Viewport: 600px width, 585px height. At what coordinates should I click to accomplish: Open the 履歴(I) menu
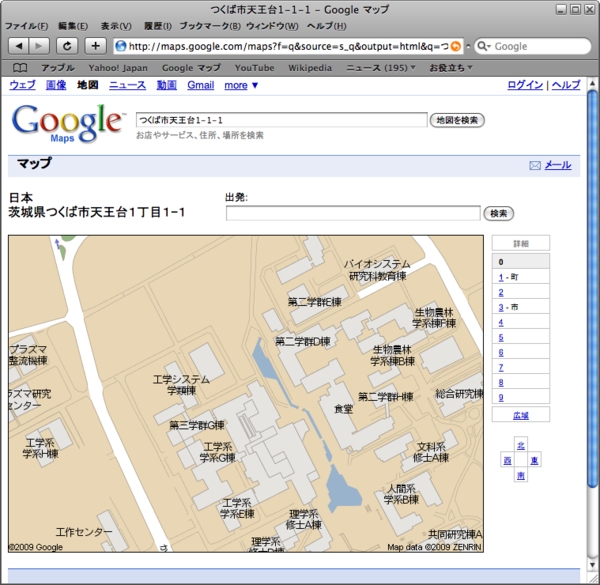[x=158, y=26]
